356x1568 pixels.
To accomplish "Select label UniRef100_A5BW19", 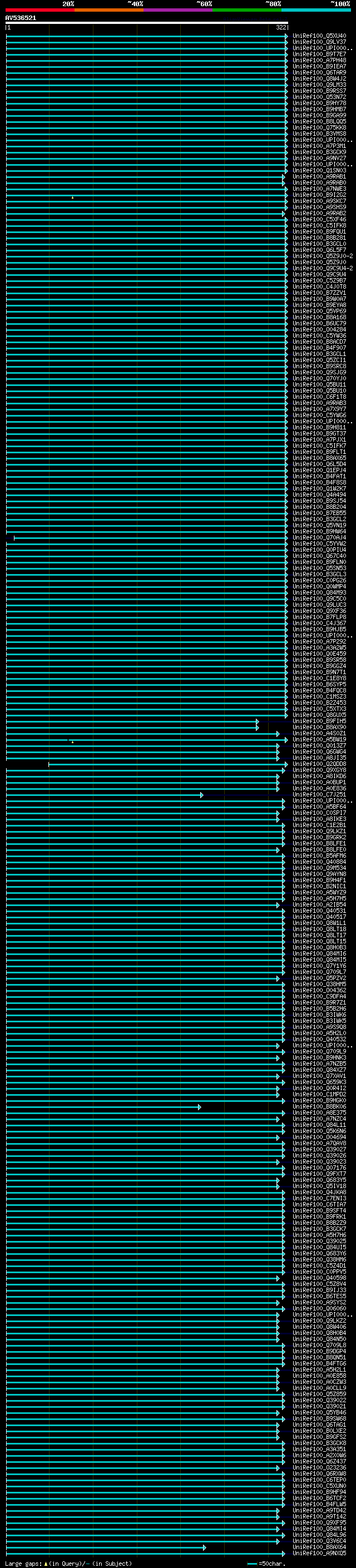I will [x=319, y=739].
